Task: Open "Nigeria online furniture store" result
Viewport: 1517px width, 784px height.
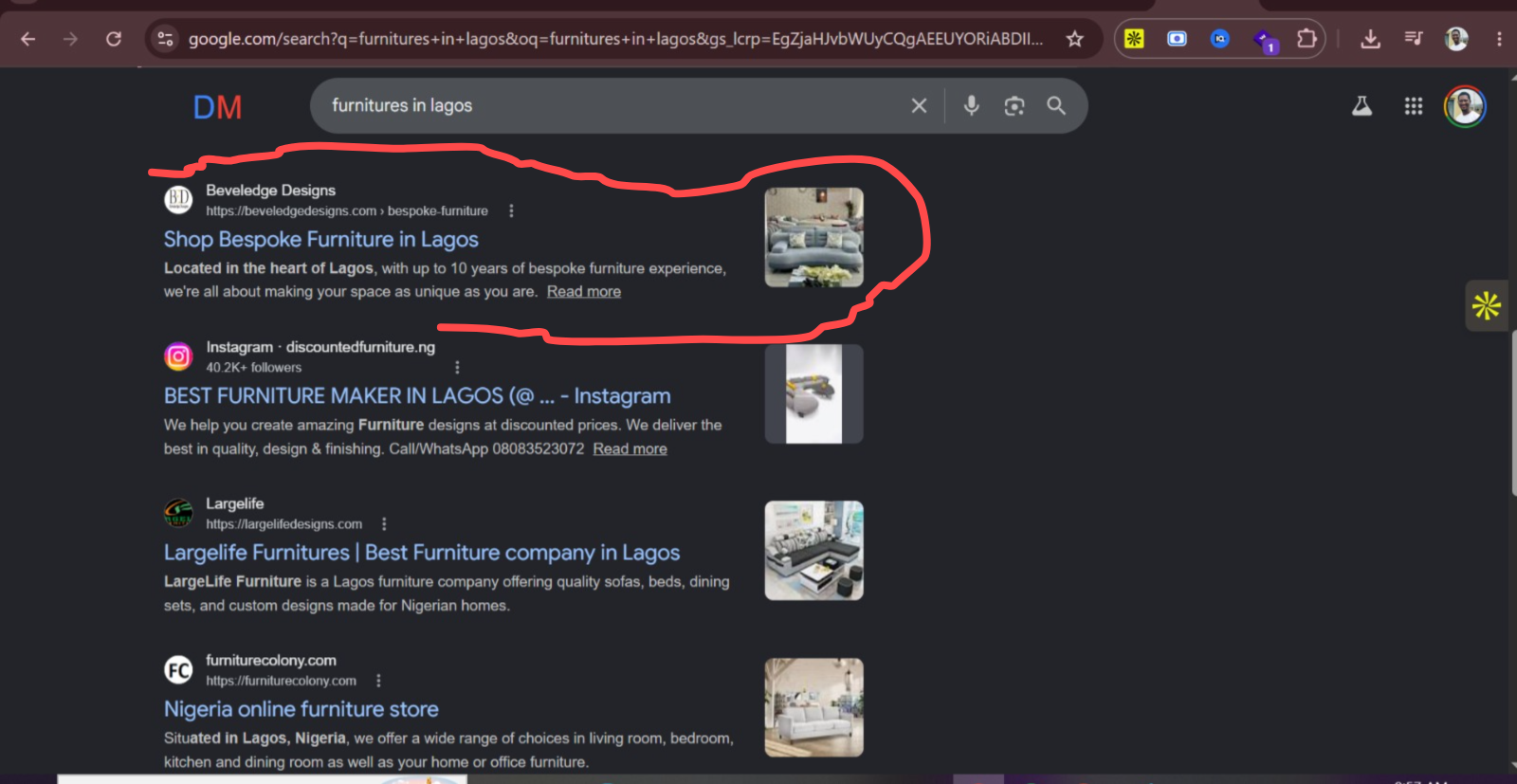Action: 302,709
